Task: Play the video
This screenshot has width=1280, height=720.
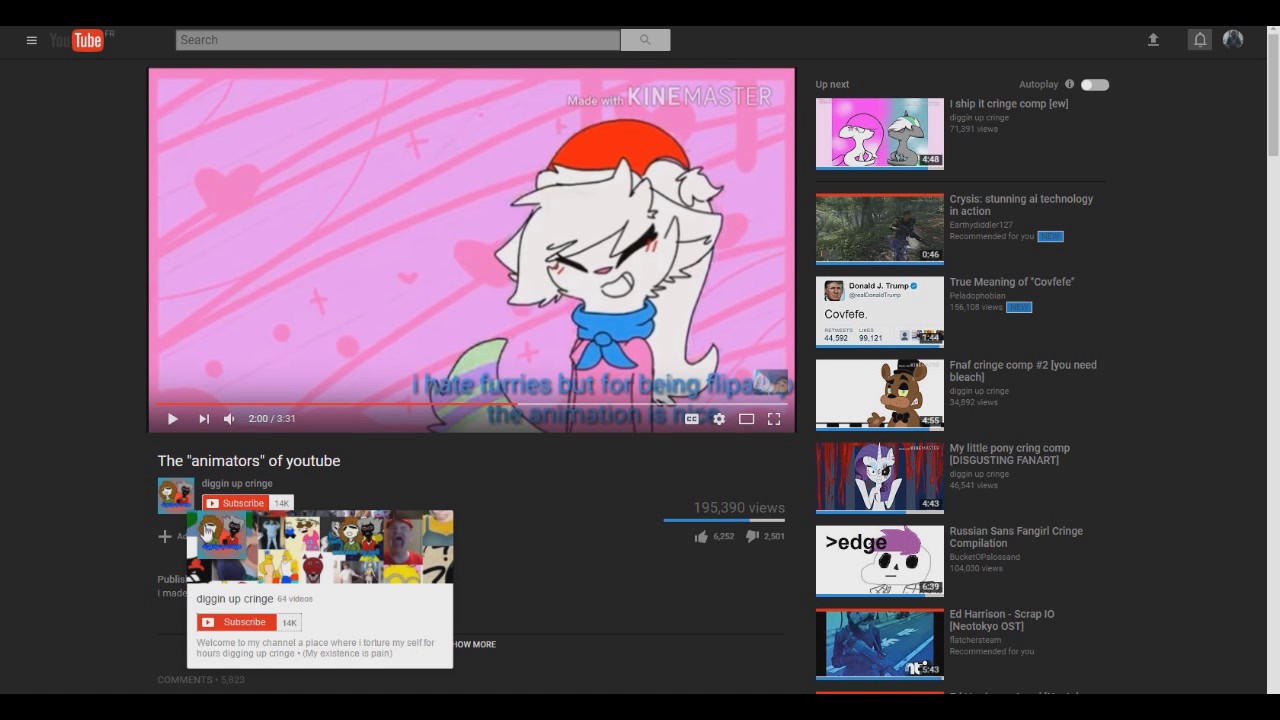Action: [x=172, y=419]
